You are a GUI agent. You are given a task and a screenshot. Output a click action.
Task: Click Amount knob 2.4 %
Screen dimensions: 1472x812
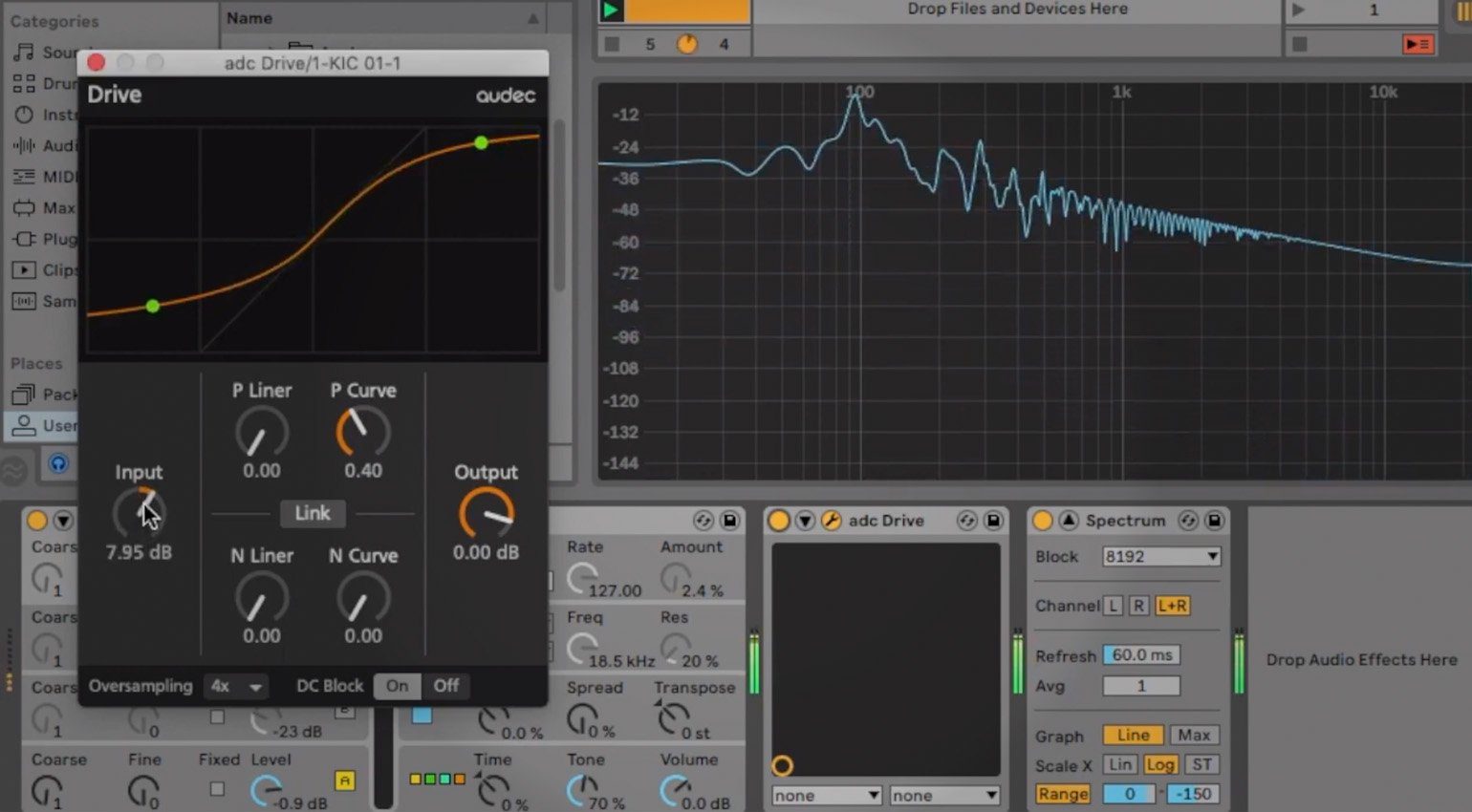[x=674, y=577]
